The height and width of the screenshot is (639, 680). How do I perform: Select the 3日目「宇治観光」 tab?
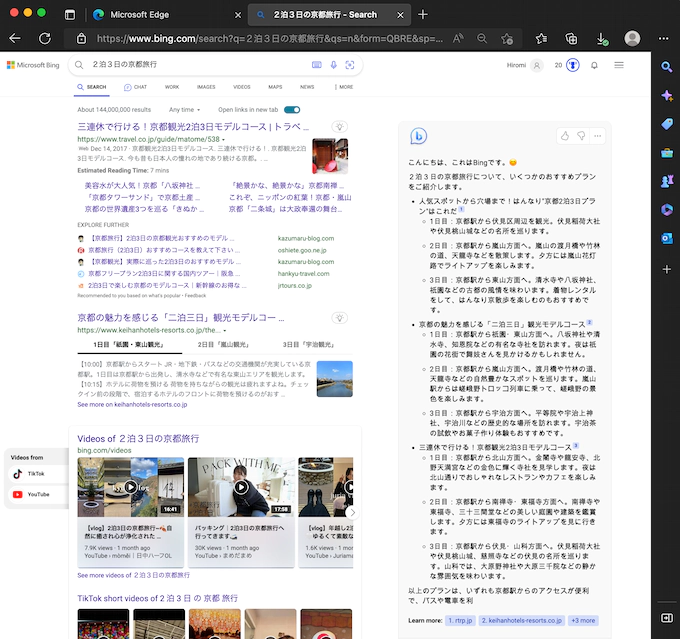pos(309,344)
